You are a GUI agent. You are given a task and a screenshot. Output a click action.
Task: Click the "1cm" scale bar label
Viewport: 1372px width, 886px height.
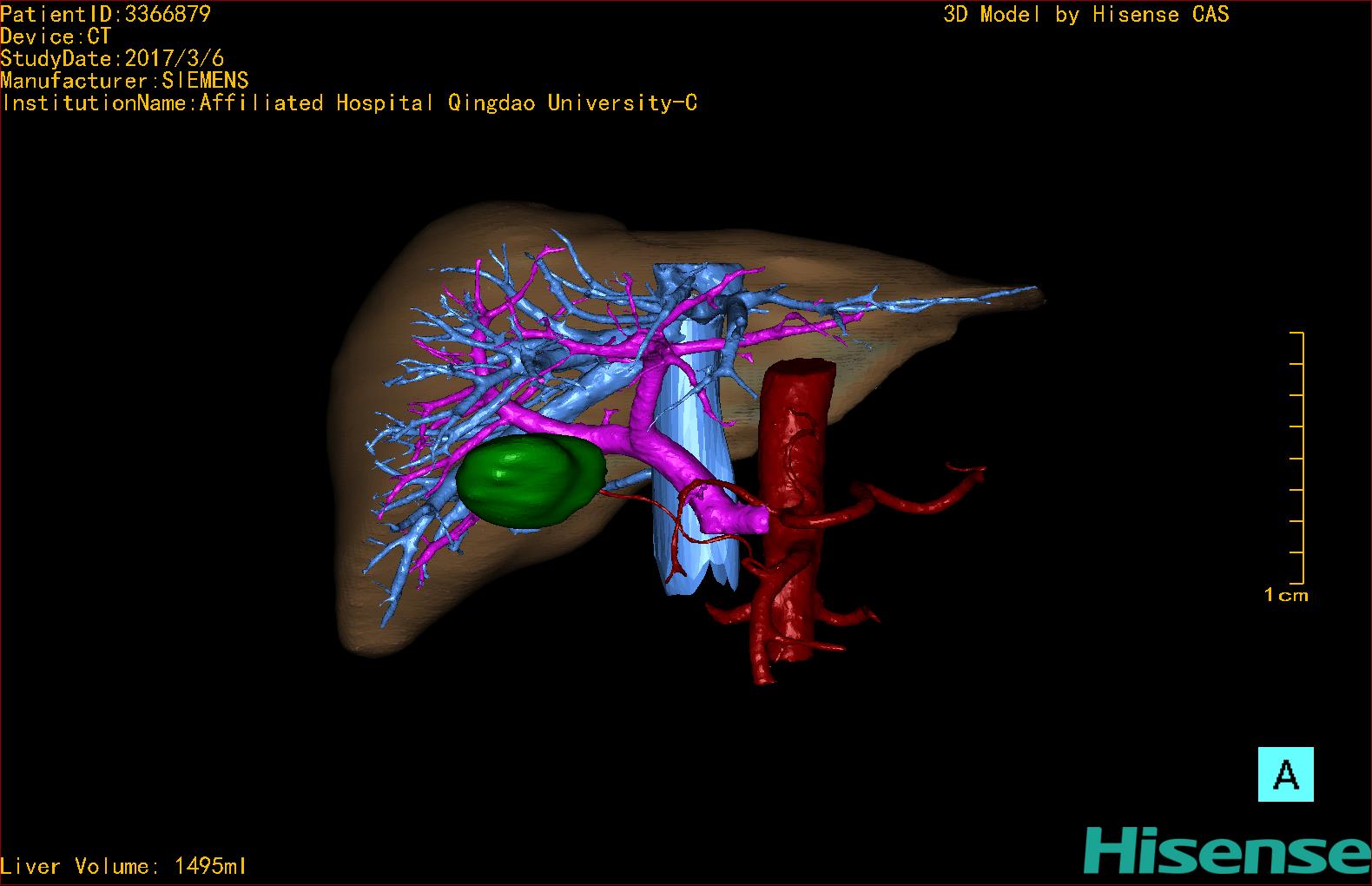click(x=1286, y=595)
